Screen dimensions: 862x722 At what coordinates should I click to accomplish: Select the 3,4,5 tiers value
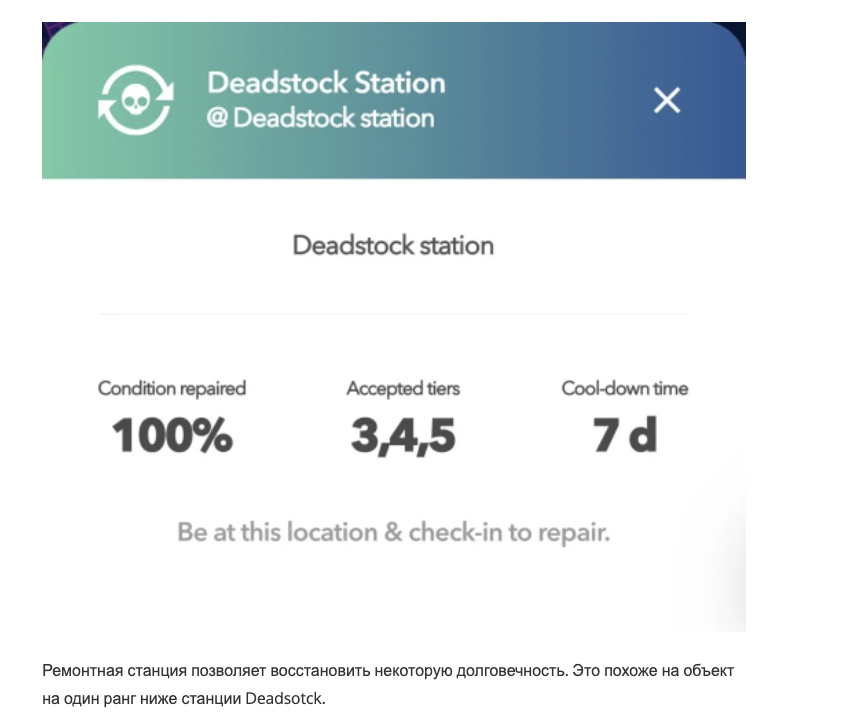click(403, 435)
